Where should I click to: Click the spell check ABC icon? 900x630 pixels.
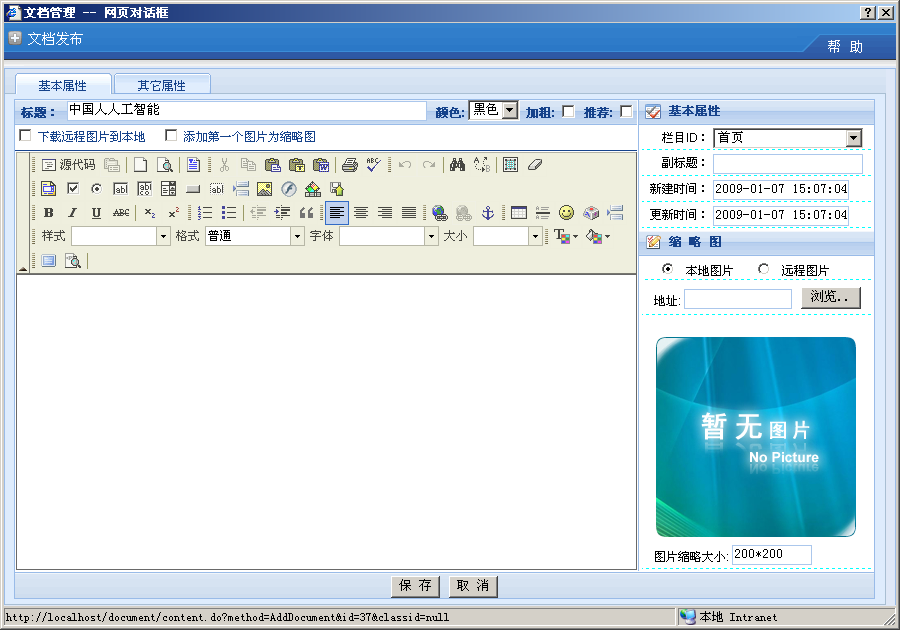tap(374, 165)
